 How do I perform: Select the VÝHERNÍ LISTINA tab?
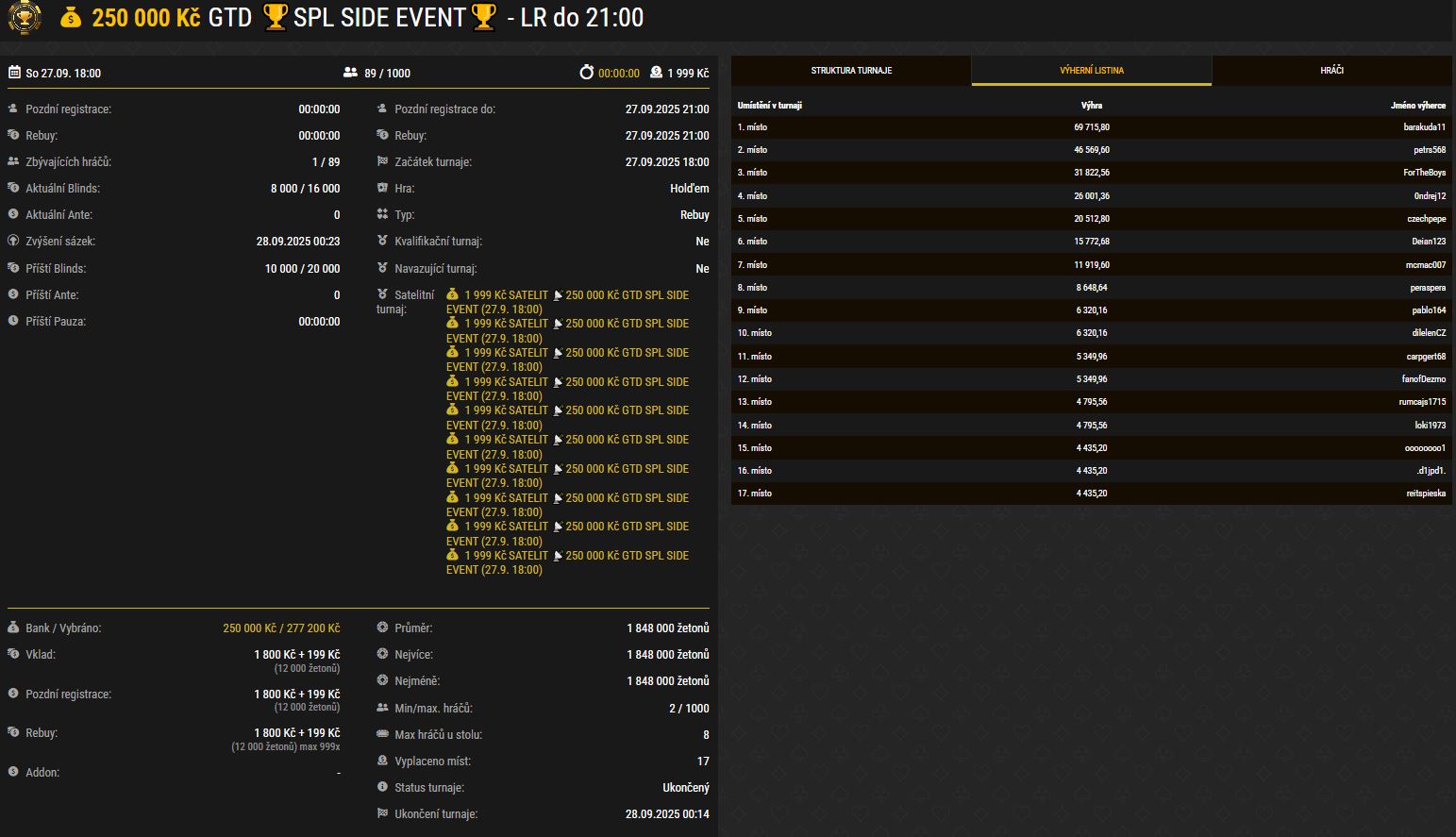(1092, 71)
